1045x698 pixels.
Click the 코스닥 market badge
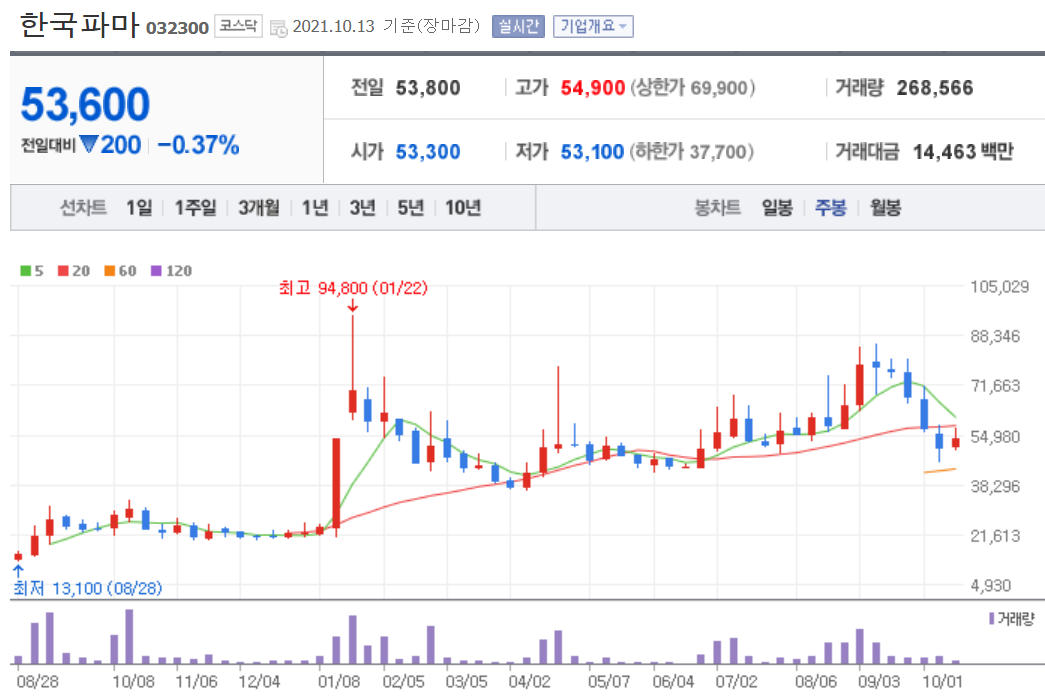click(x=238, y=26)
